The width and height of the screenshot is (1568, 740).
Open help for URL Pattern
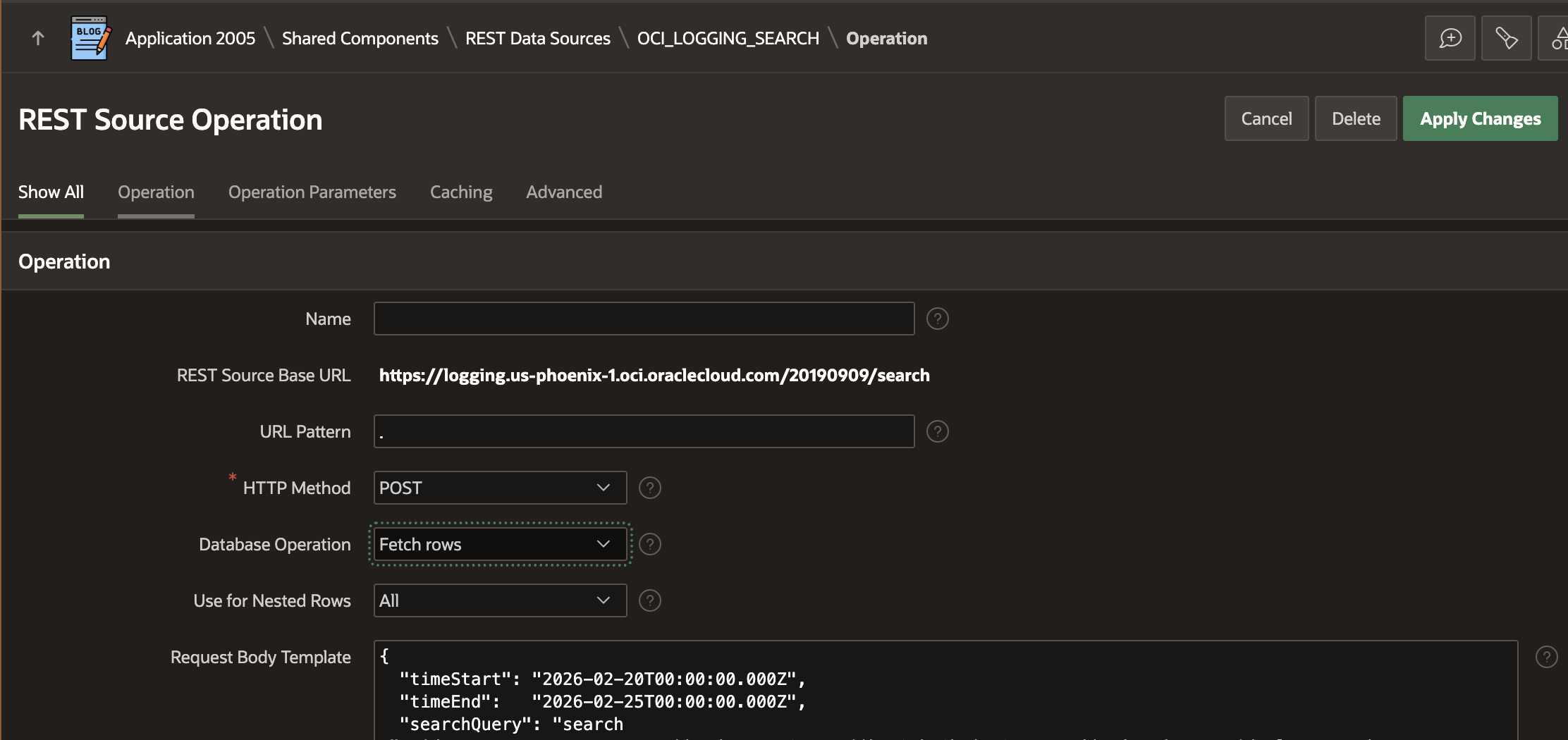click(x=938, y=431)
